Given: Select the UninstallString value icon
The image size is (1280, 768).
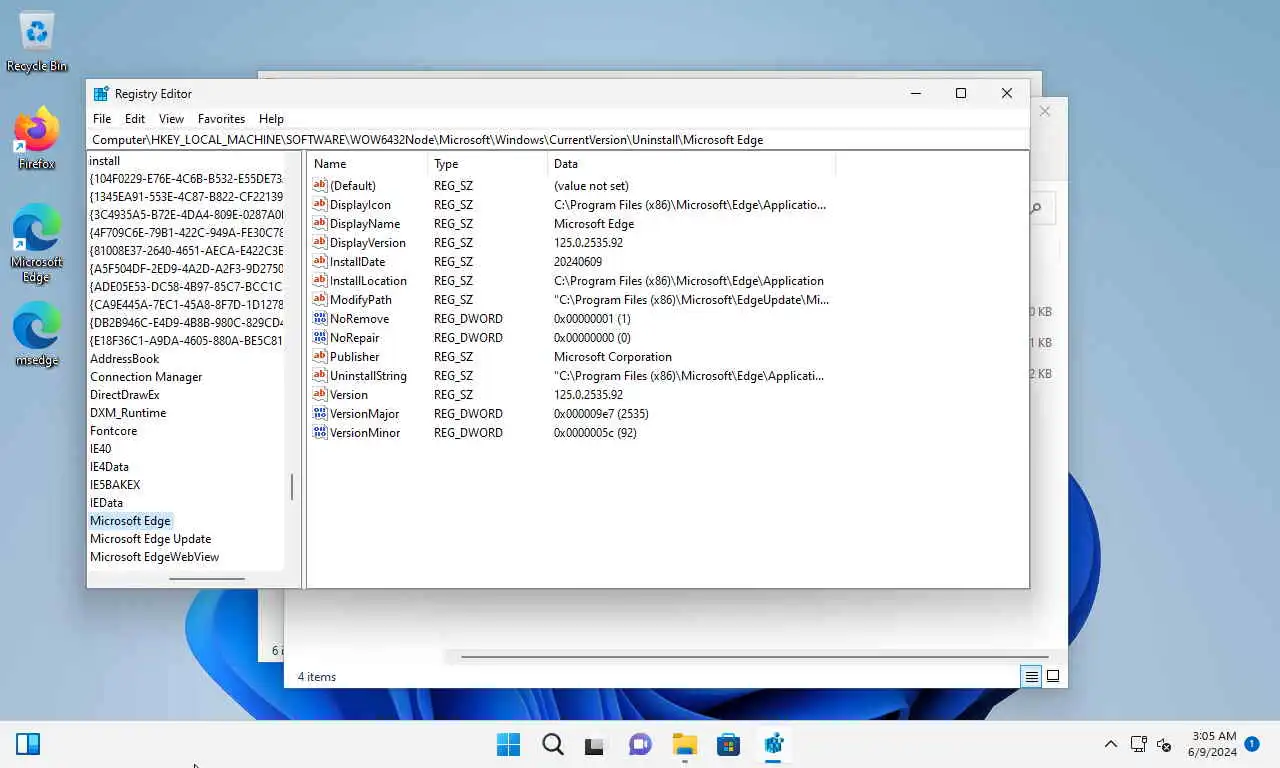Looking at the screenshot, I should click(x=320, y=376).
